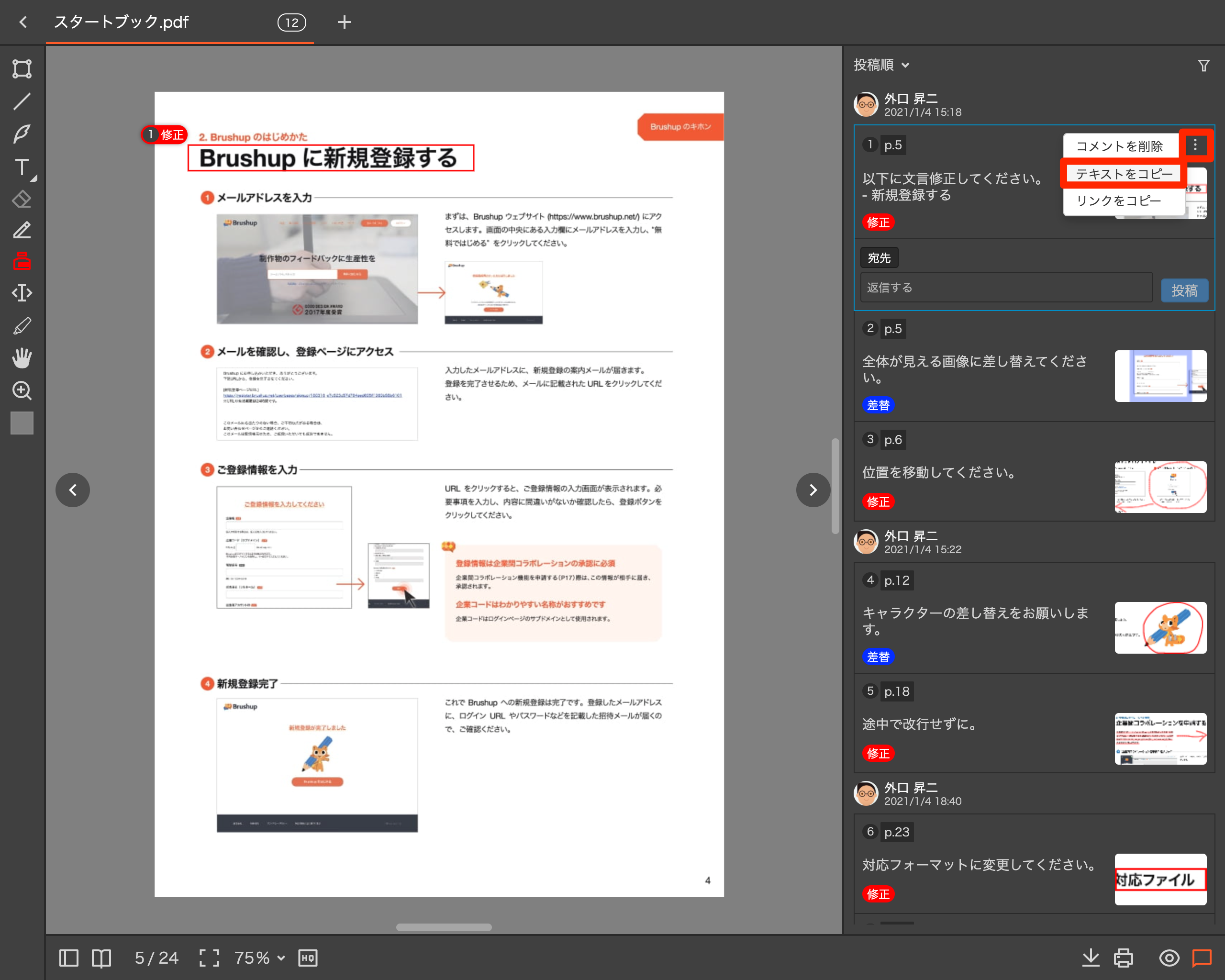This screenshot has height=980, width=1225.
Task: Select the red stamp tool
Action: coord(22,261)
